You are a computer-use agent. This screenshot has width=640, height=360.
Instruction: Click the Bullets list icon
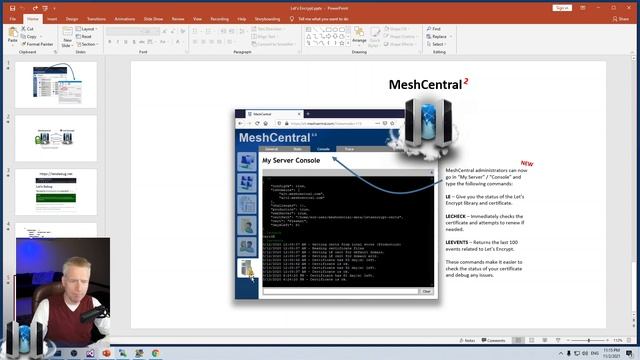(196, 31)
